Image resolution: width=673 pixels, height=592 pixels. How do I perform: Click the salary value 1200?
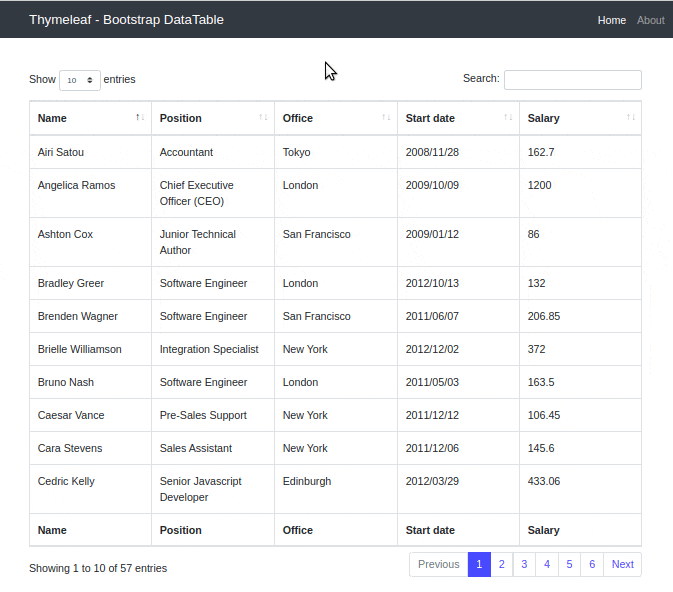pos(540,185)
